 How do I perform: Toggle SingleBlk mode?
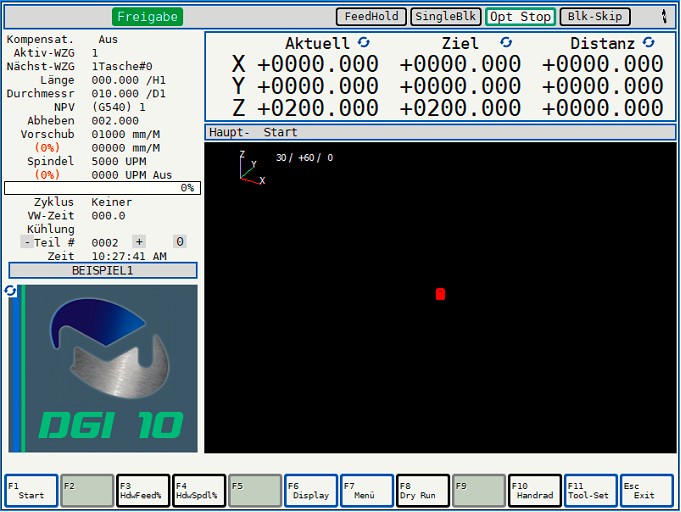[446, 17]
